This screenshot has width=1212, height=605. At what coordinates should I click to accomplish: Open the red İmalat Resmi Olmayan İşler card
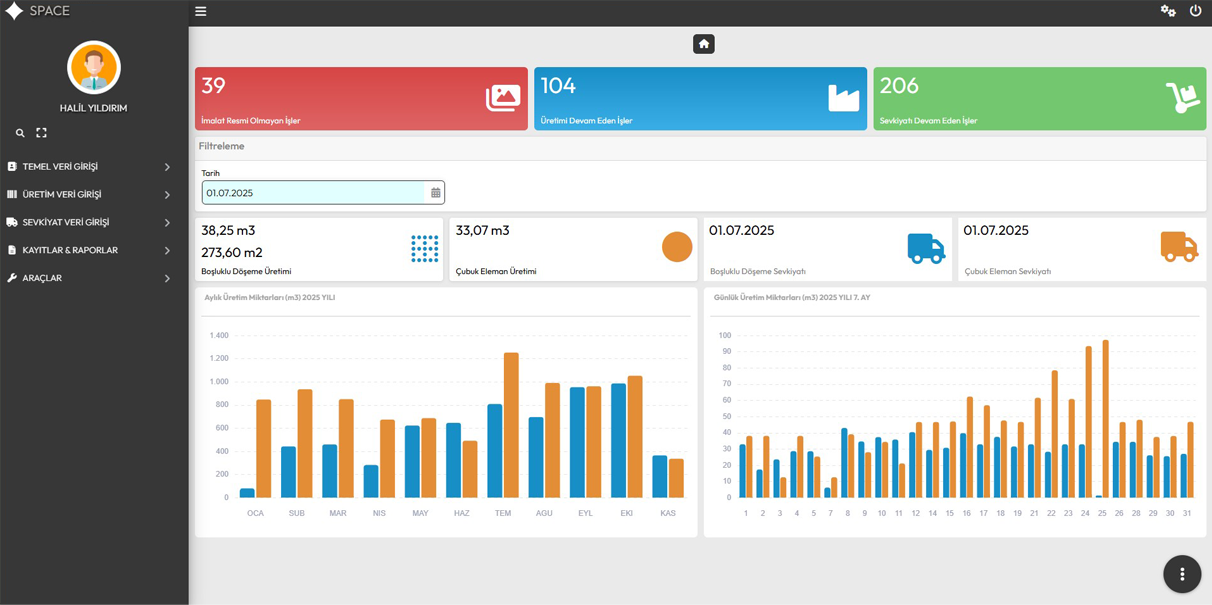pyautogui.click(x=361, y=99)
